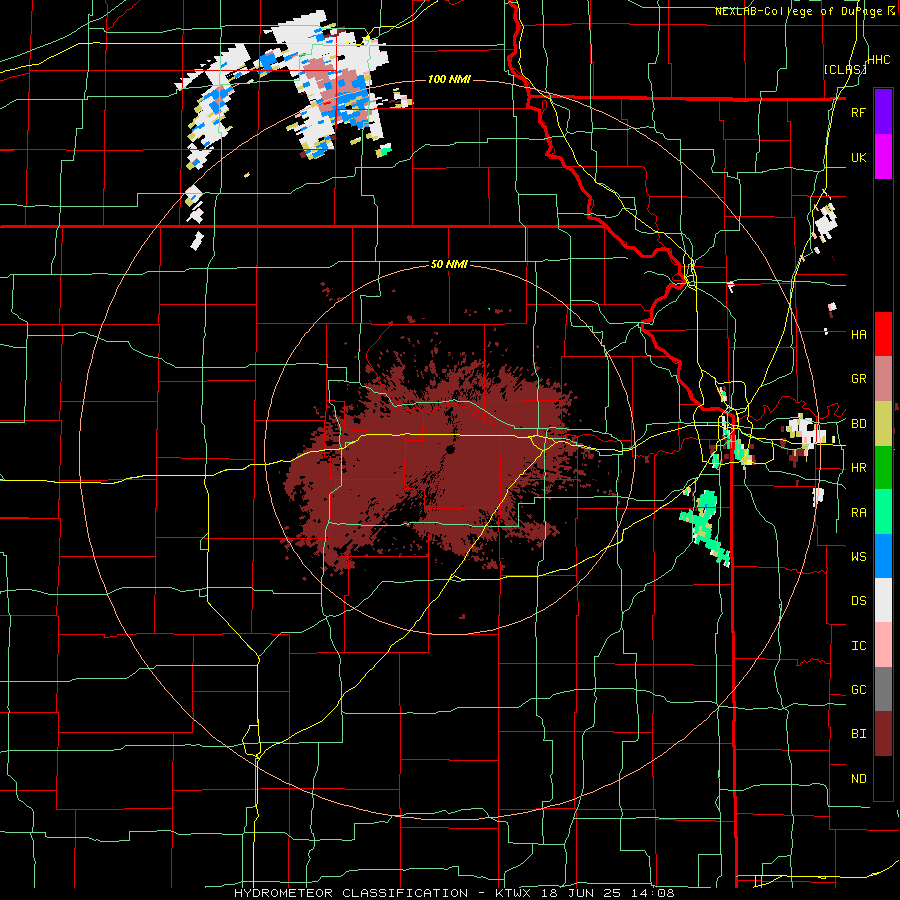Screen dimensions: 900x900
Task: Click the IC legend label
Action: pyautogui.click(x=859, y=646)
